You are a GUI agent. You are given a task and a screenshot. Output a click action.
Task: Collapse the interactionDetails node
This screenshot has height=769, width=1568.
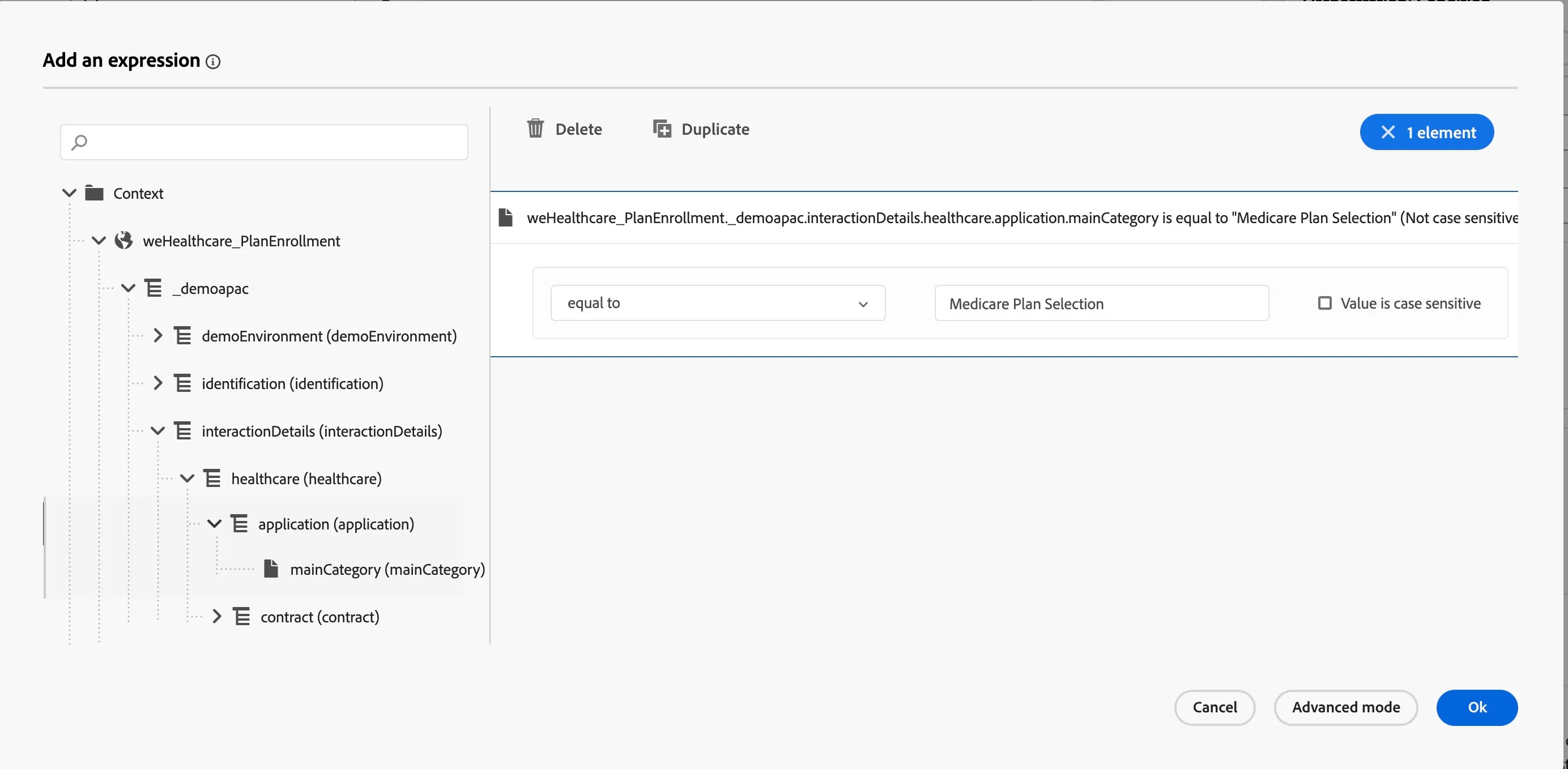pyautogui.click(x=157, y=430)
